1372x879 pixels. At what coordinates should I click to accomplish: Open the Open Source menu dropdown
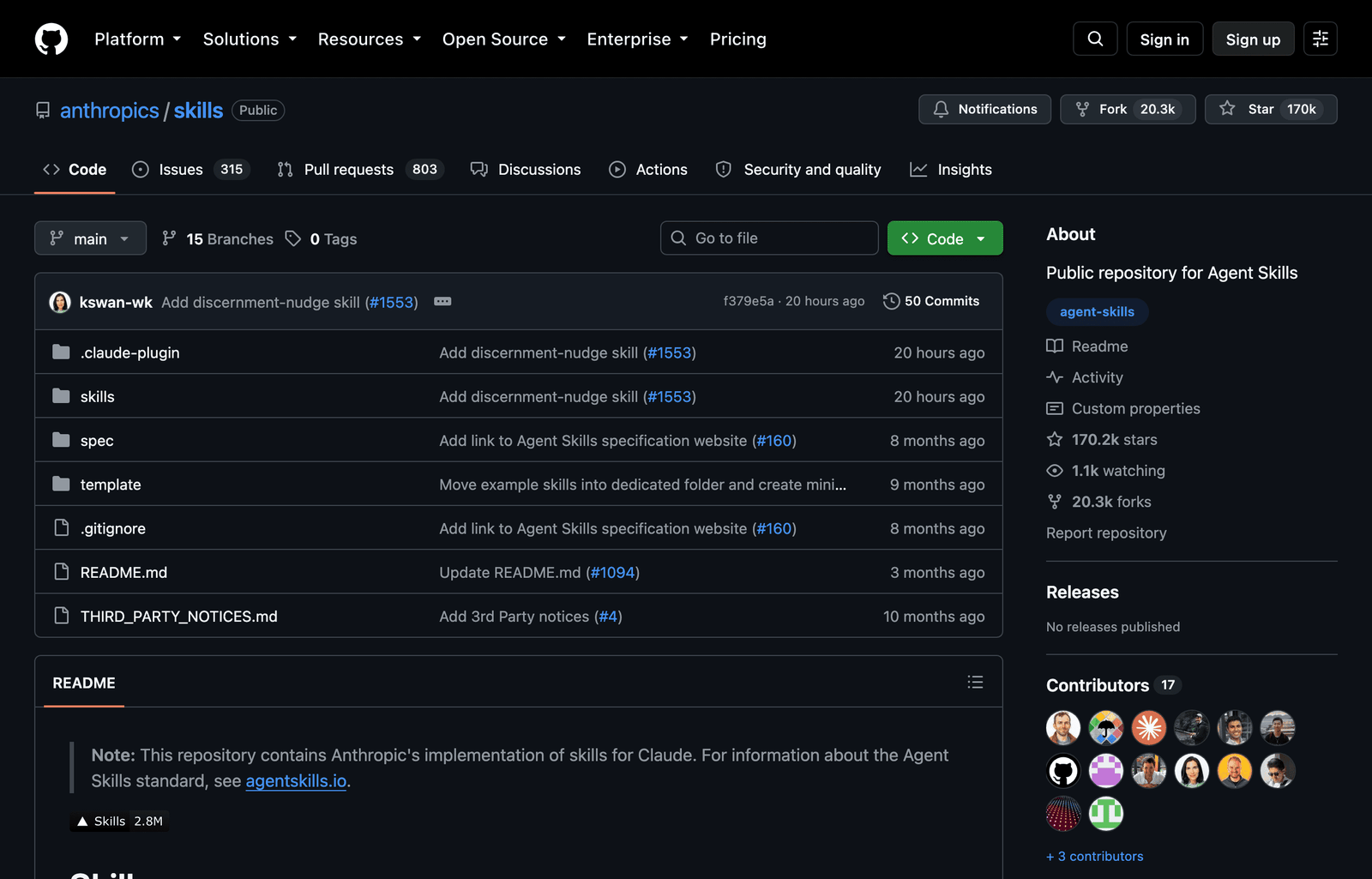click(504, 39)
